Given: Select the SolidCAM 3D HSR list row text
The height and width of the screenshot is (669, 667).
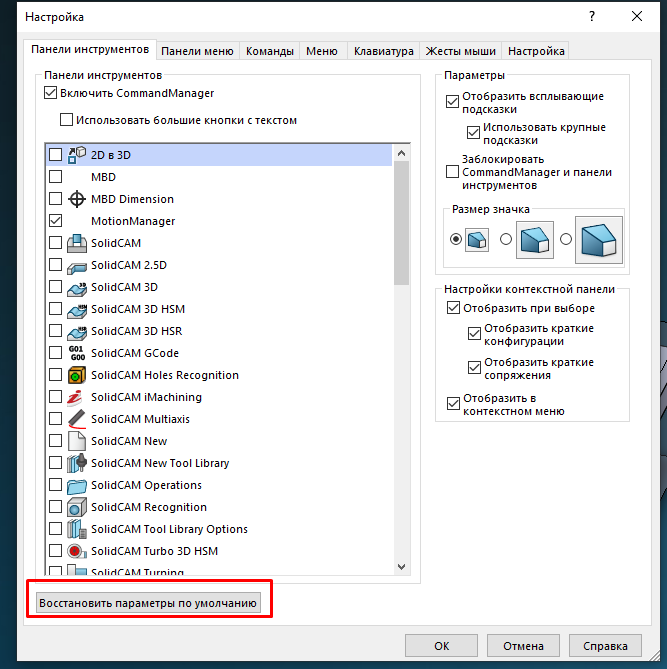Looking at the screenshot, I should coord(137,332).
